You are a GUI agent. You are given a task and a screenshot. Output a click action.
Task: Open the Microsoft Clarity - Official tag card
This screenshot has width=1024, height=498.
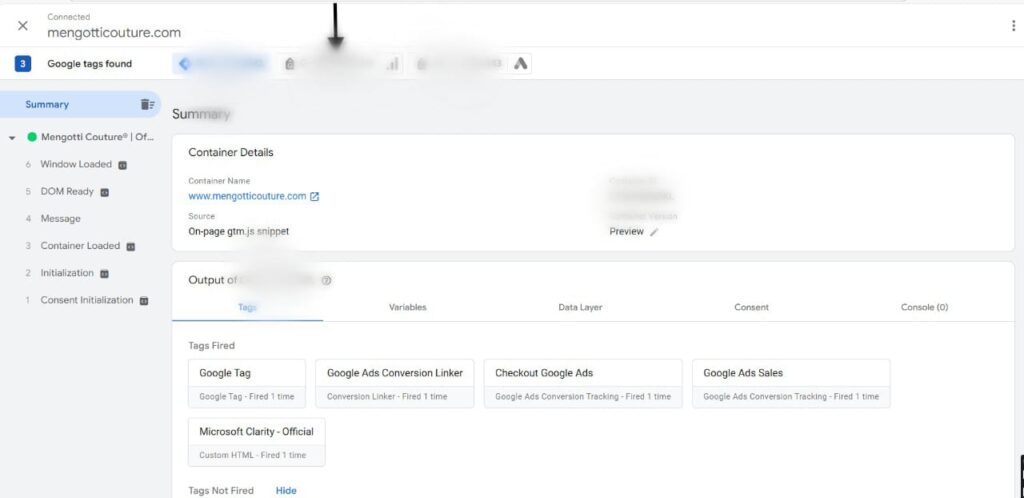(x=257, y=442)
